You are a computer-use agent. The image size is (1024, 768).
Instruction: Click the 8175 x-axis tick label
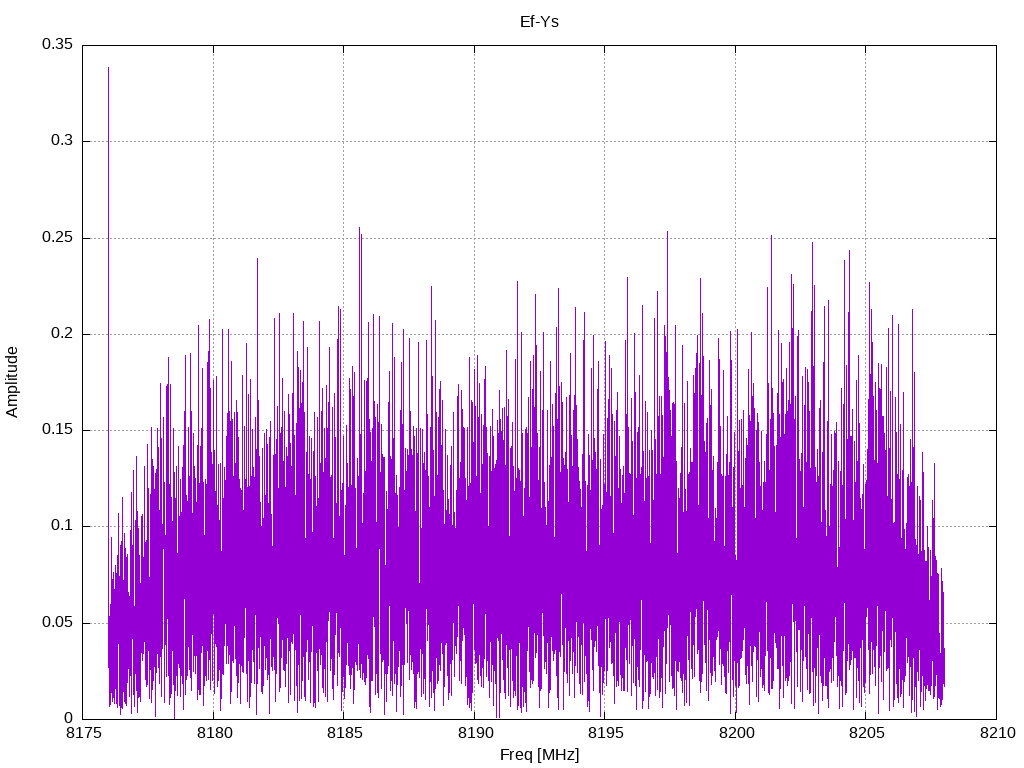click(83, 733)
